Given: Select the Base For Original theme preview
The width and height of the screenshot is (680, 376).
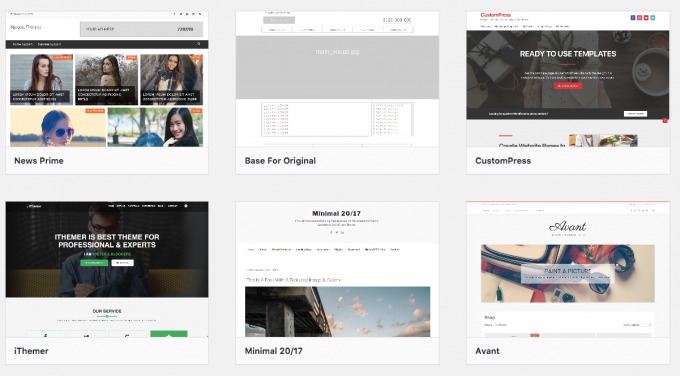Looking at the screenshot, I should [x=337, y=79].
